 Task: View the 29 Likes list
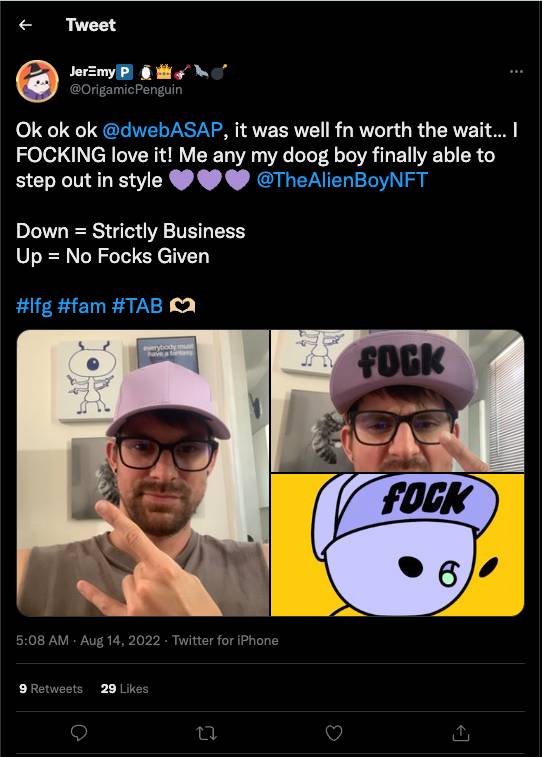click(x=125, y=688)
